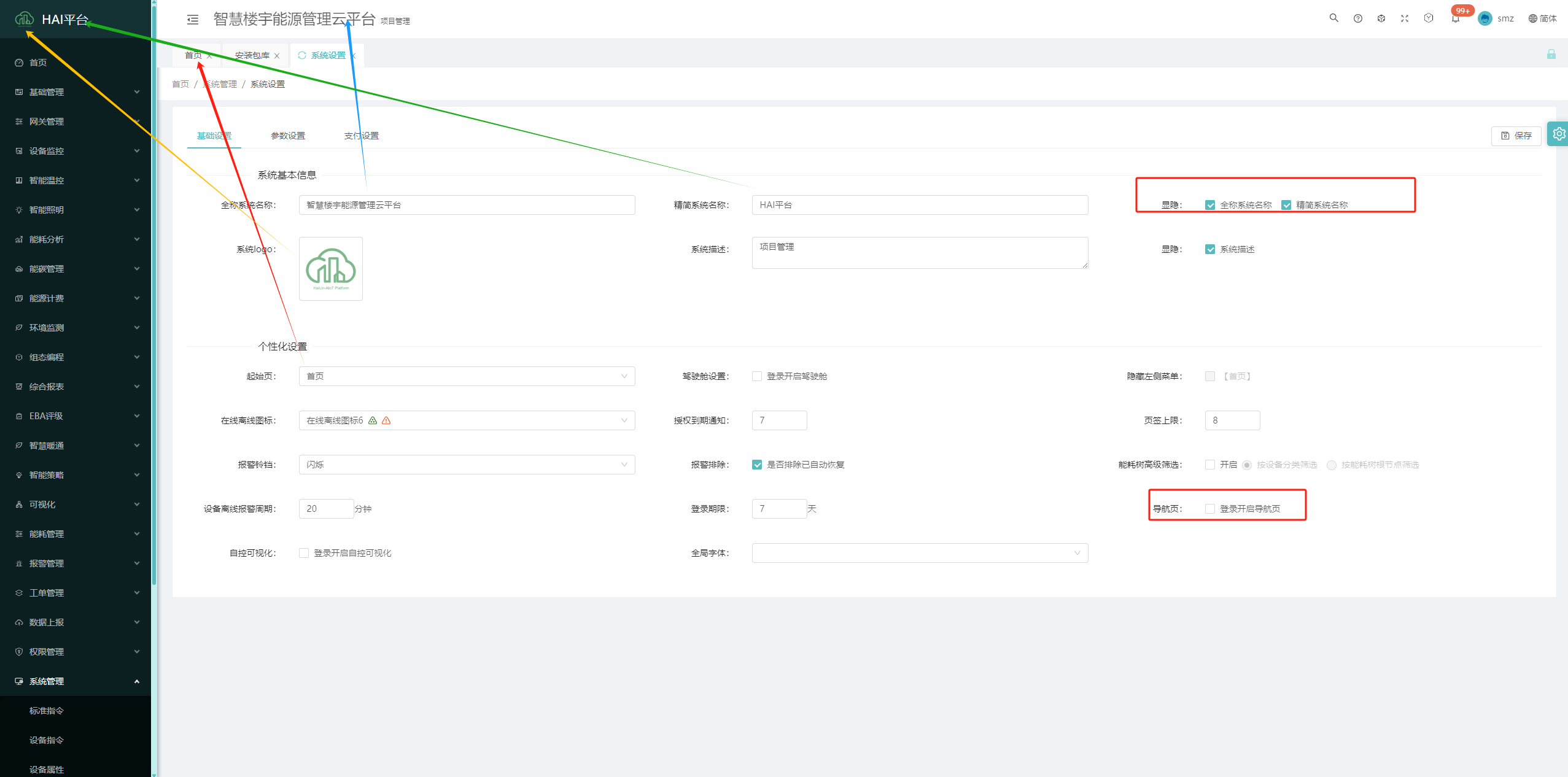
Task: Select 按能耗树根节点筛选 radio option
Action: pos(1332,465)
